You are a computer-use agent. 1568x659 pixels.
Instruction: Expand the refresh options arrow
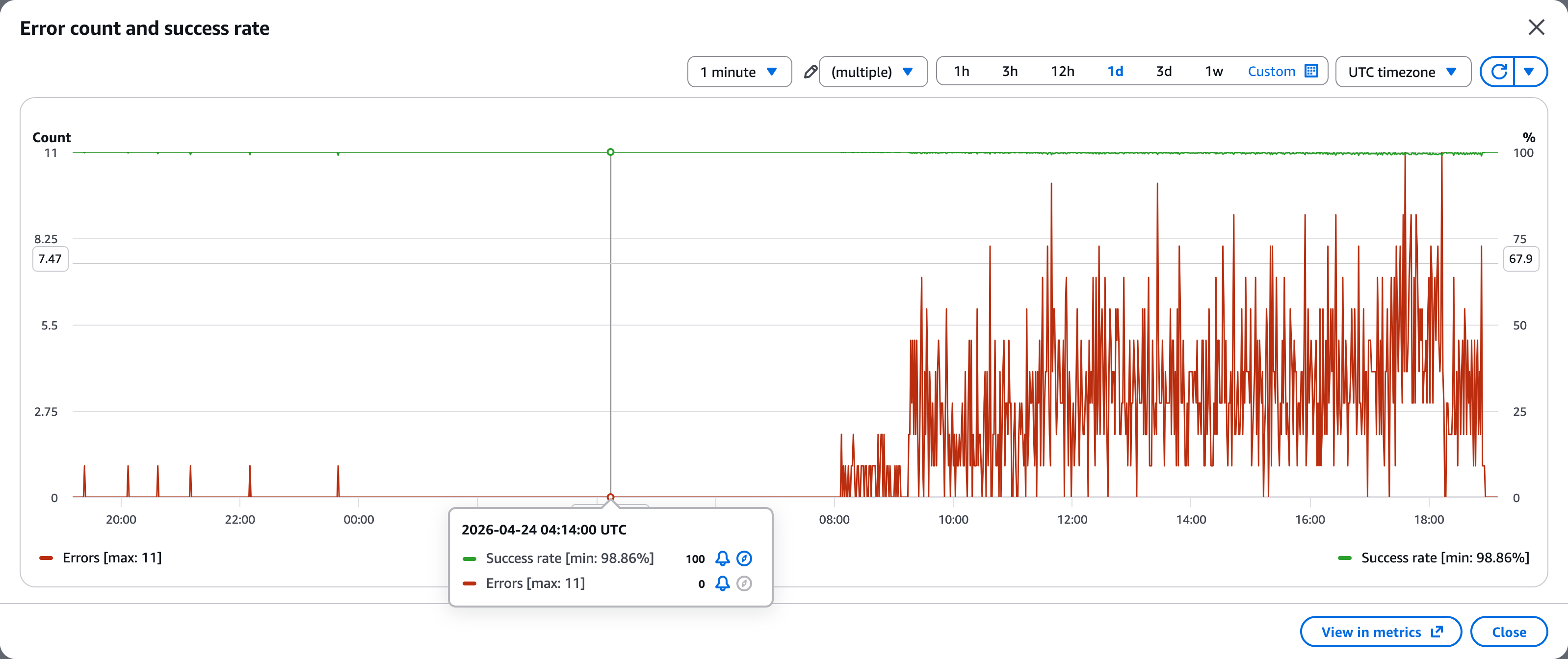(x=1529, y=72)
